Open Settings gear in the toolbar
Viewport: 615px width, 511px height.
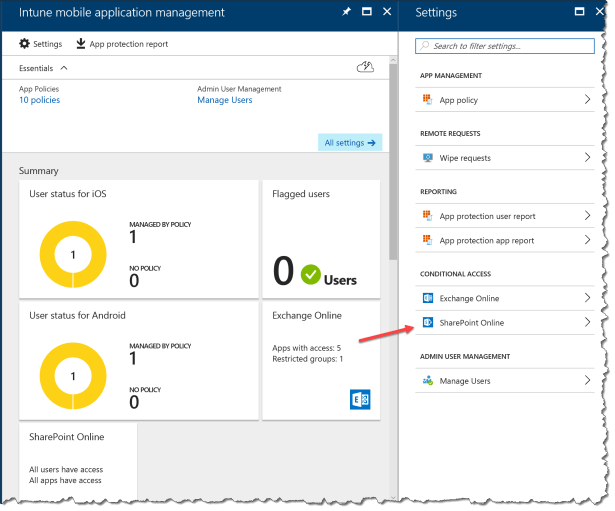pos(41,44)
